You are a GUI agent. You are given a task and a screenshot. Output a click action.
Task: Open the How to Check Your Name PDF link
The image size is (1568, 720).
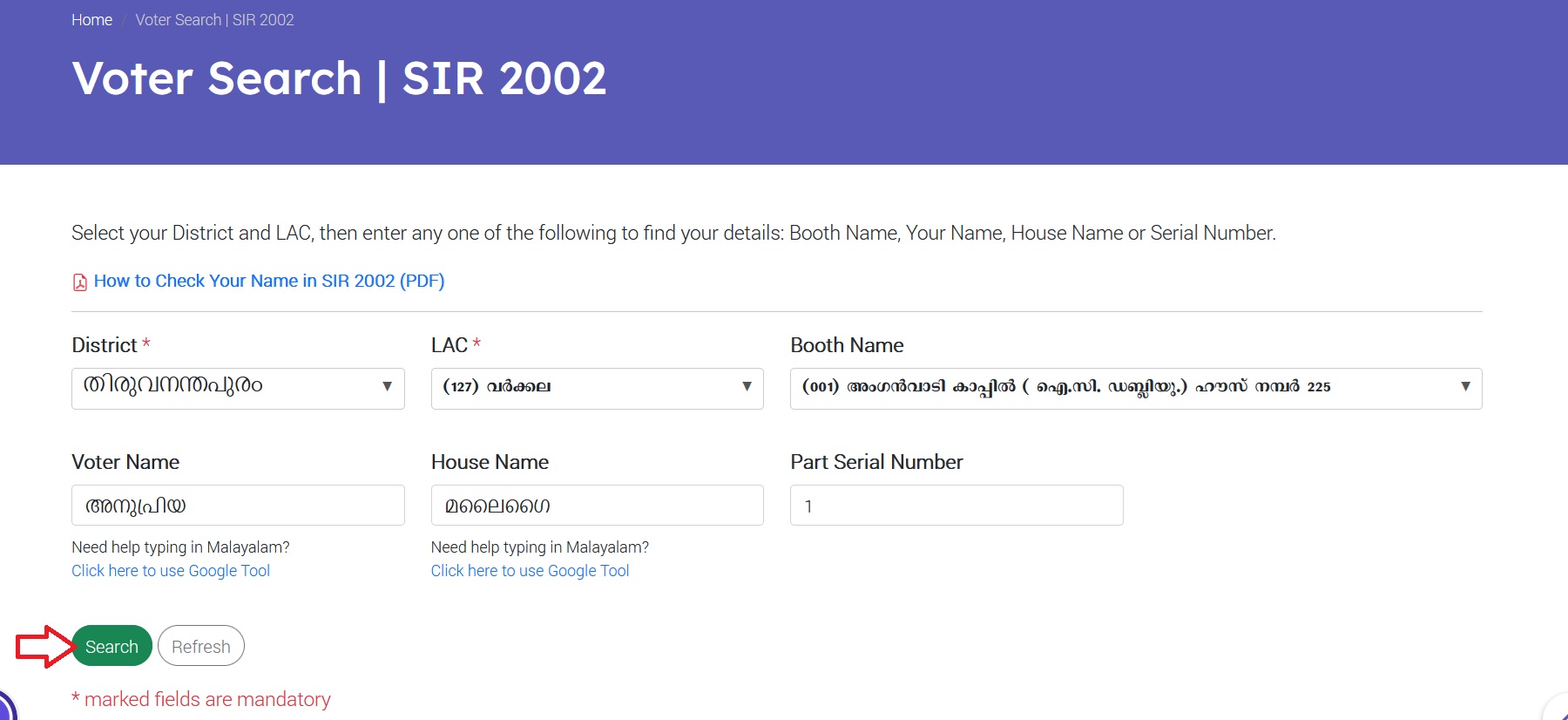[x=269, y=281]
